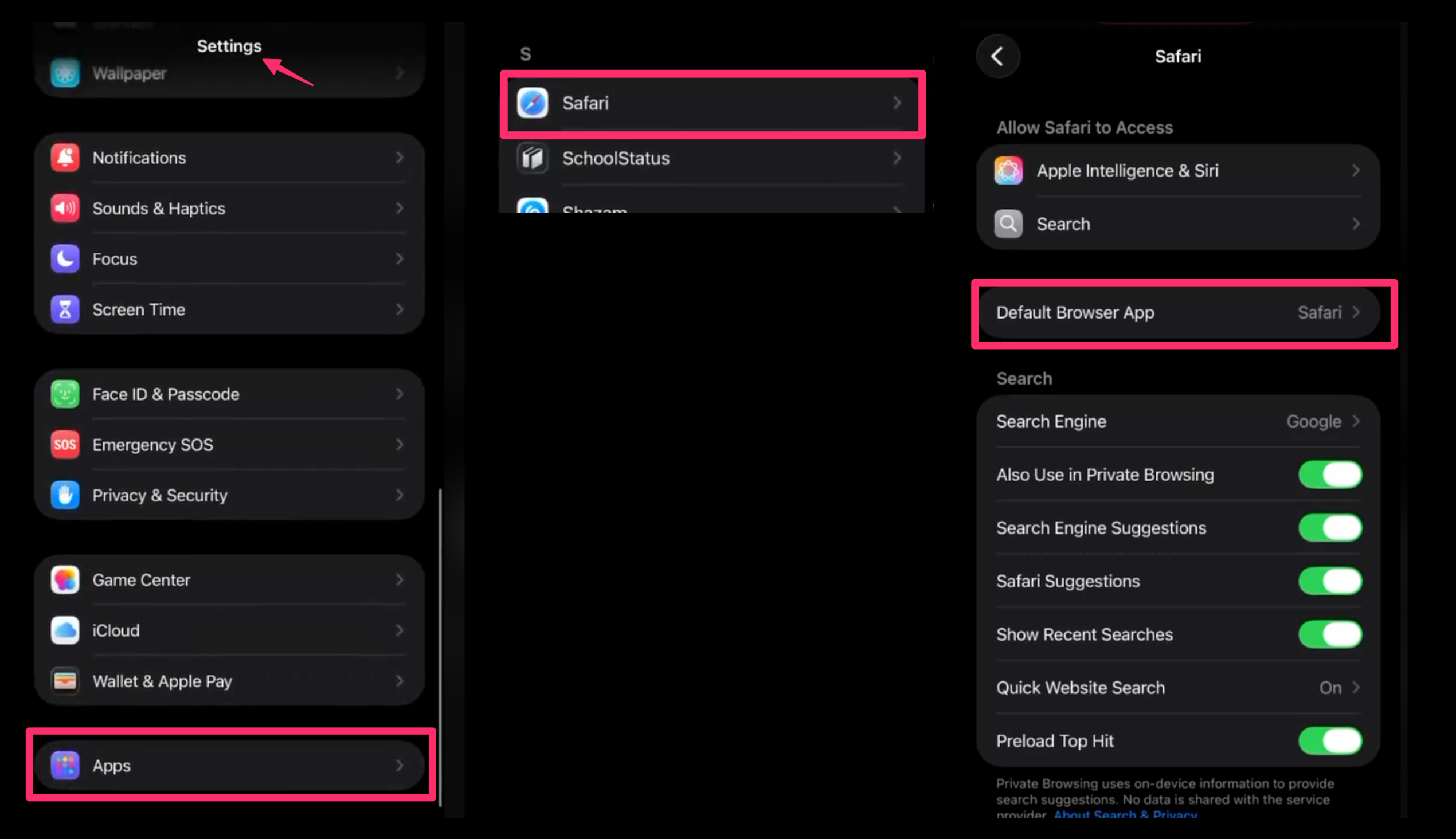The image size is (1456, 839).
Task: Open the Apps row chevron
Action: pos(400,765)
